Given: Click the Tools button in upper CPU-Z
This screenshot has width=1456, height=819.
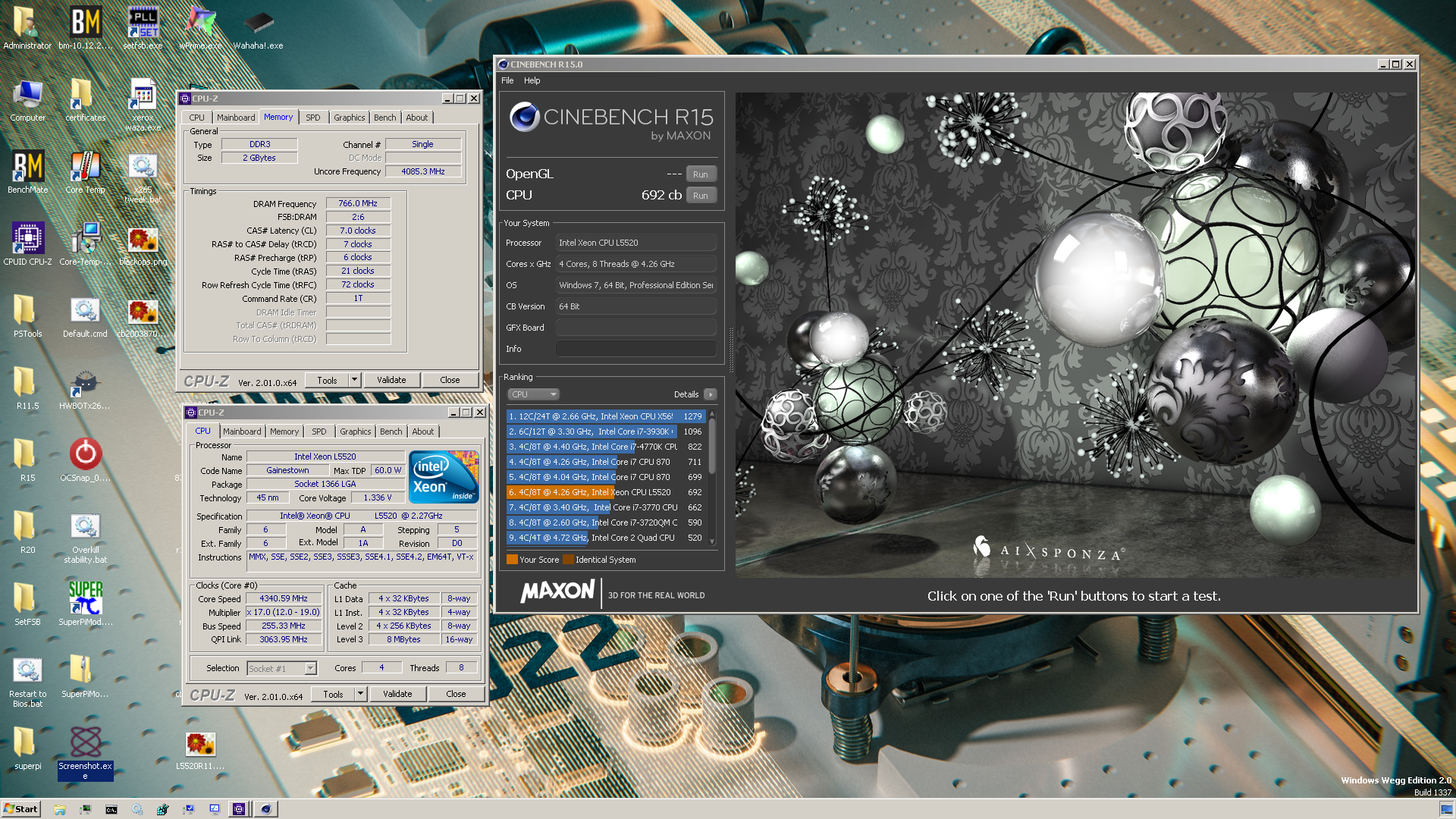Looking at the screenshot, I should (x=327, y=380).
